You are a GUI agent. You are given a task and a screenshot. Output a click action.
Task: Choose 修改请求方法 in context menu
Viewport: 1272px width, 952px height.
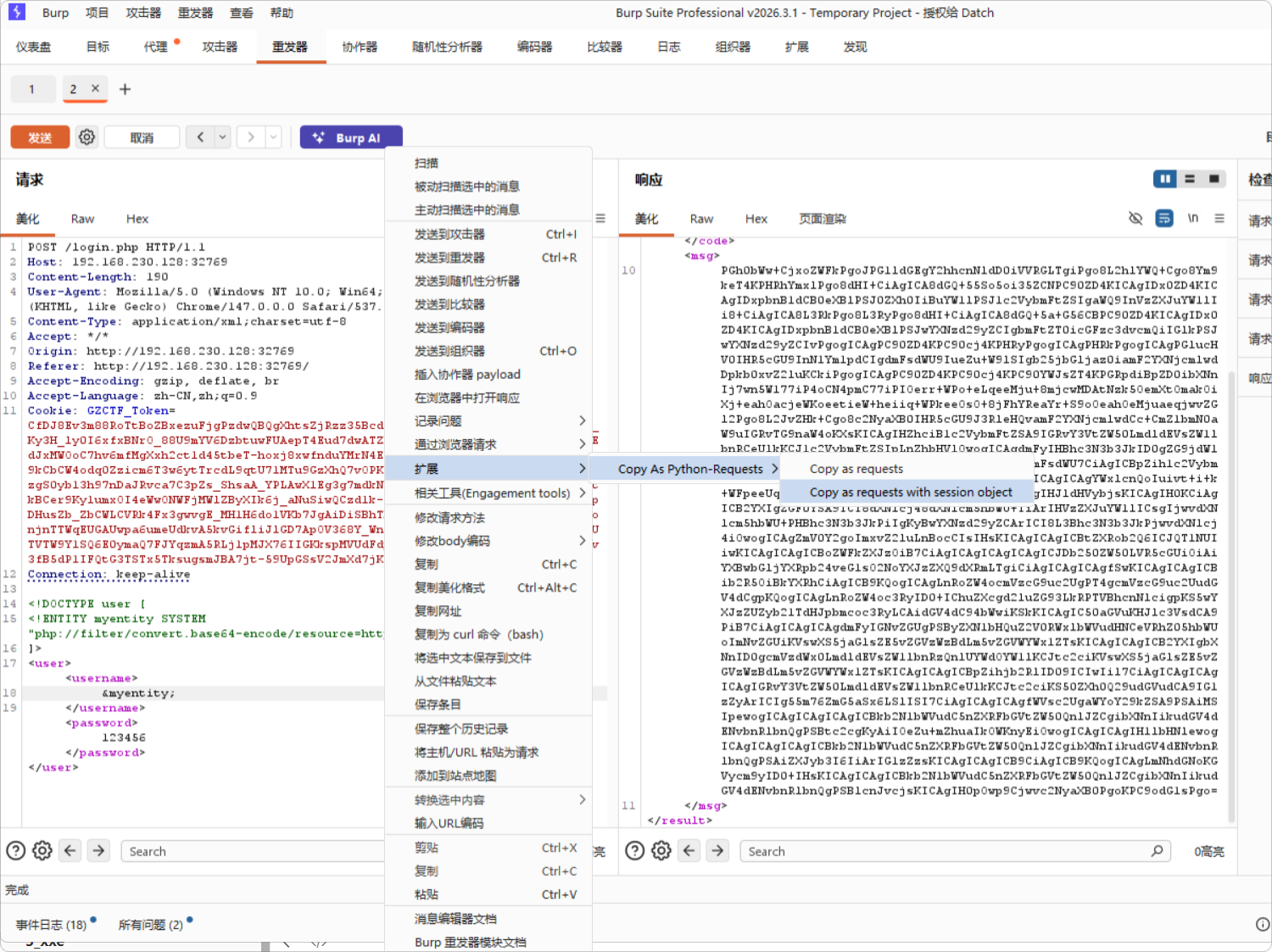[x=488, y=517]
